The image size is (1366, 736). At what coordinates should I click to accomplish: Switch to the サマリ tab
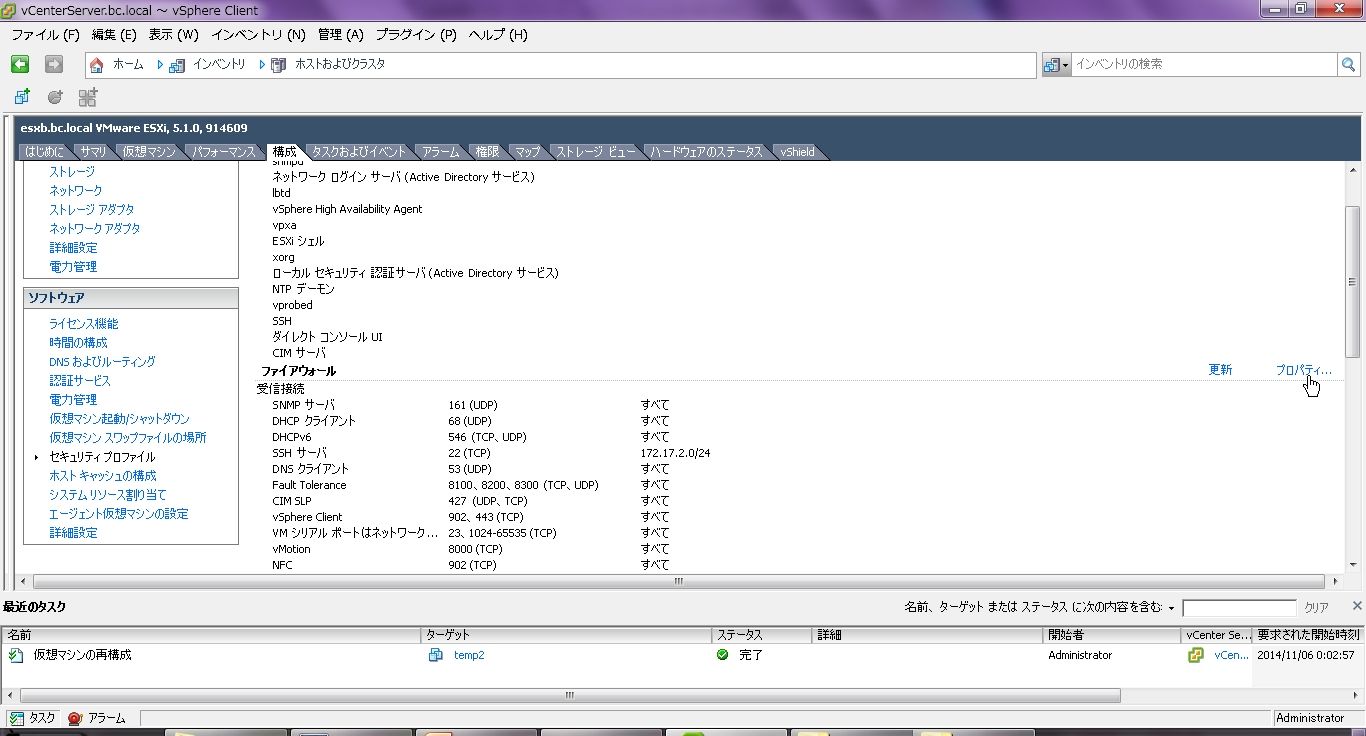[x=93, y=152]
